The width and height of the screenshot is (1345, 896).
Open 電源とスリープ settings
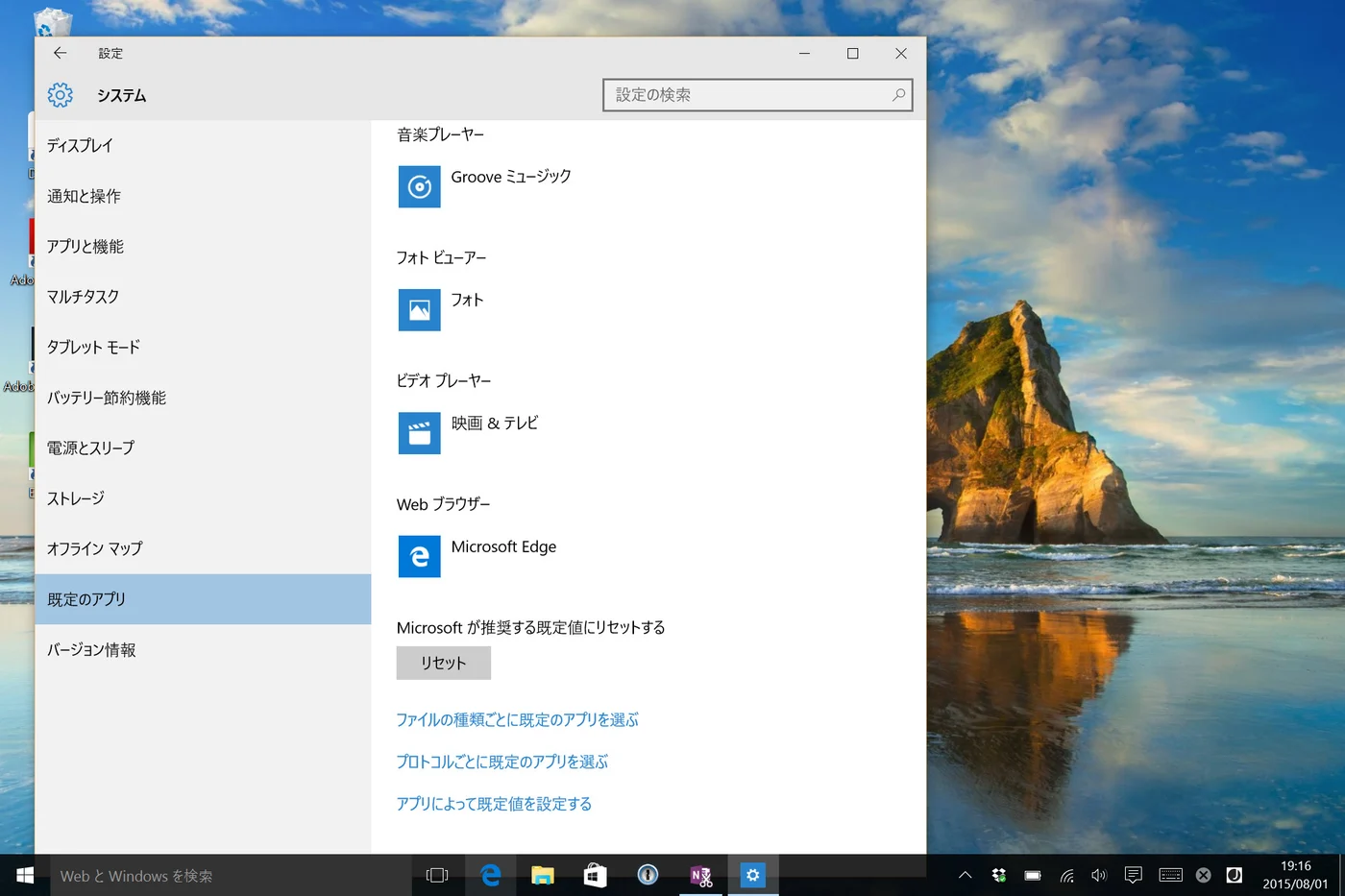click(x=203, y=448)
